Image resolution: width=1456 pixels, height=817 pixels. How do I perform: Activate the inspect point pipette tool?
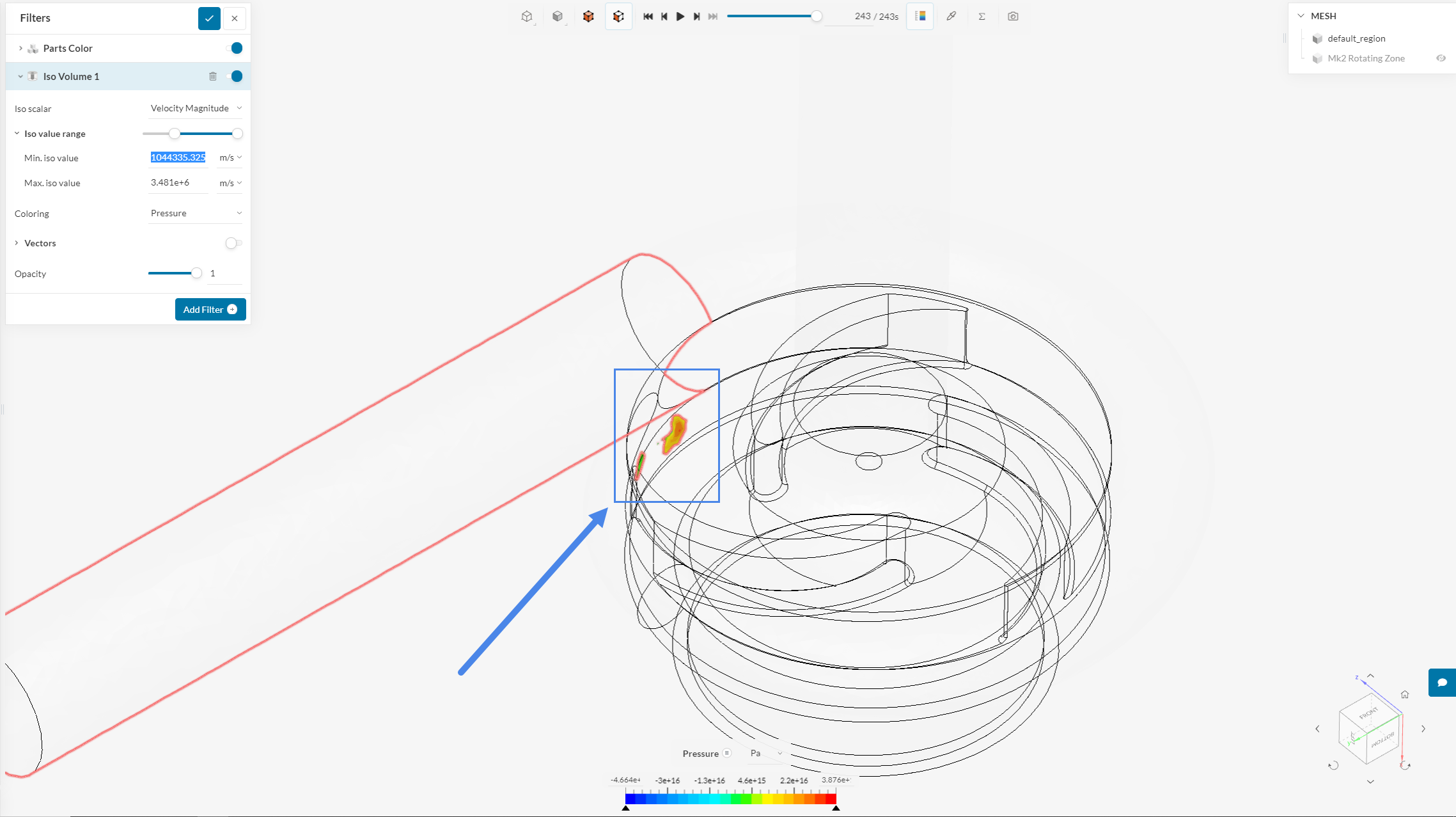click(x=951, y=17)
